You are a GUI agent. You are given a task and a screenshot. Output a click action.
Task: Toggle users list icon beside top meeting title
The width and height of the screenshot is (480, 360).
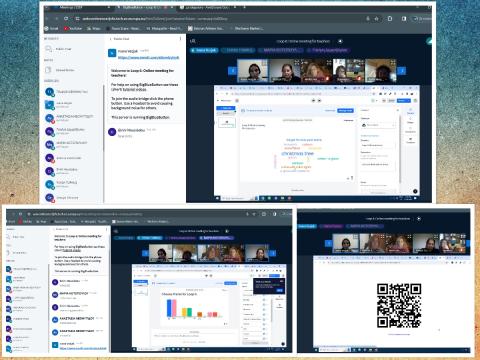pos(192,41)
